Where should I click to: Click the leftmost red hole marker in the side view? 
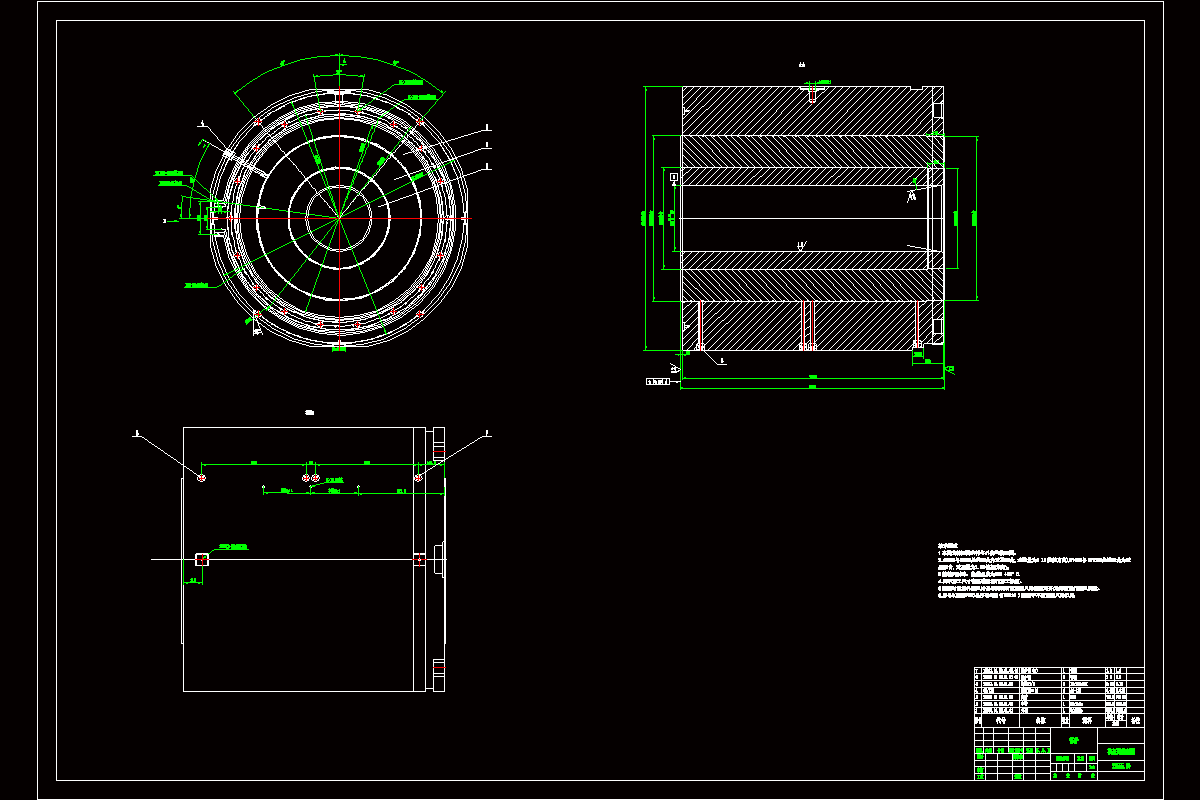[x=202, y=478]
